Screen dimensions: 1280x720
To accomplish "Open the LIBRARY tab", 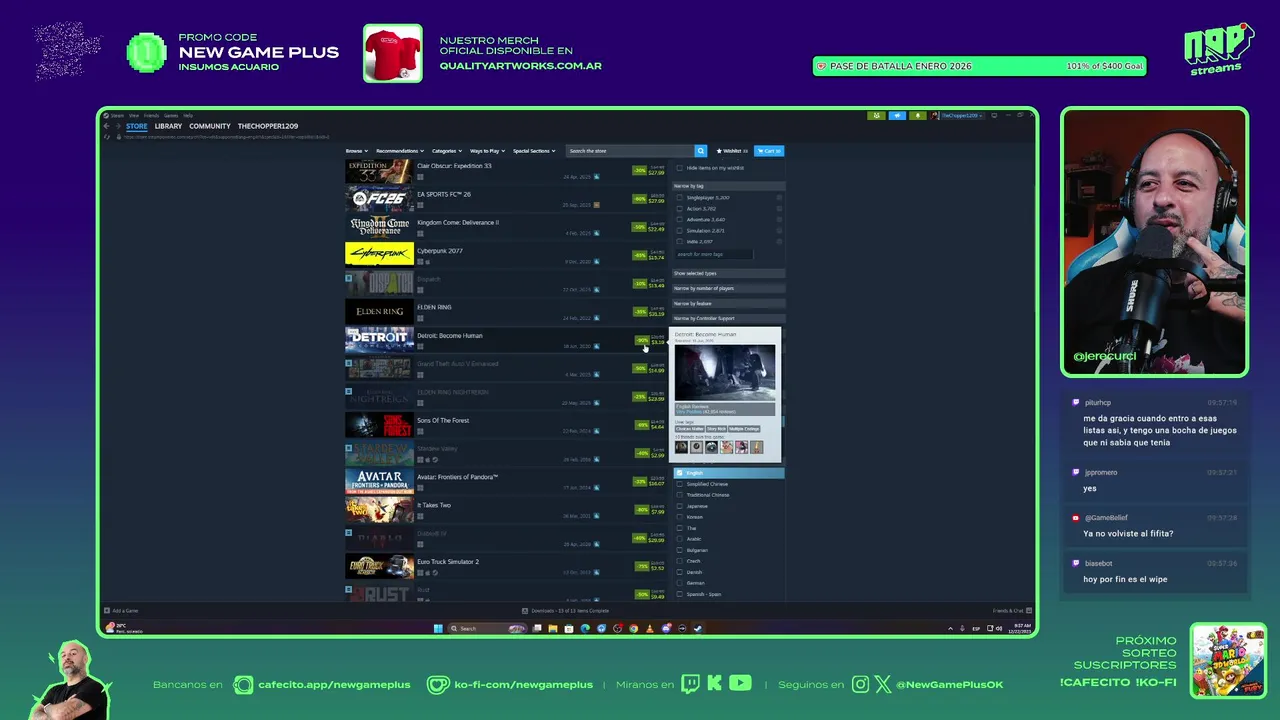I will click(168, 127).
